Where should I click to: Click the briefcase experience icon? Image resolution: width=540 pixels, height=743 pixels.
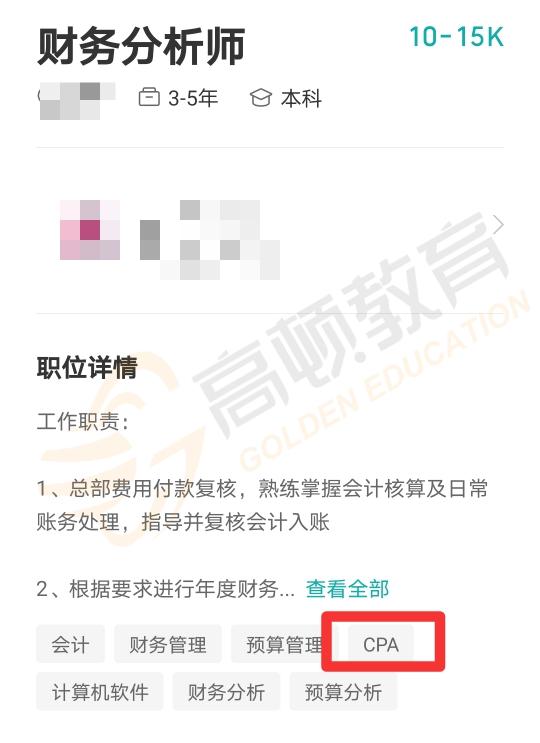click(149, 97)
